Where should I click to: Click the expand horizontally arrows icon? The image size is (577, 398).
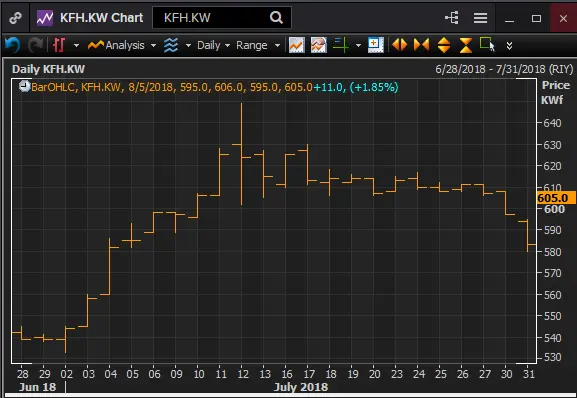coord(400,45)
